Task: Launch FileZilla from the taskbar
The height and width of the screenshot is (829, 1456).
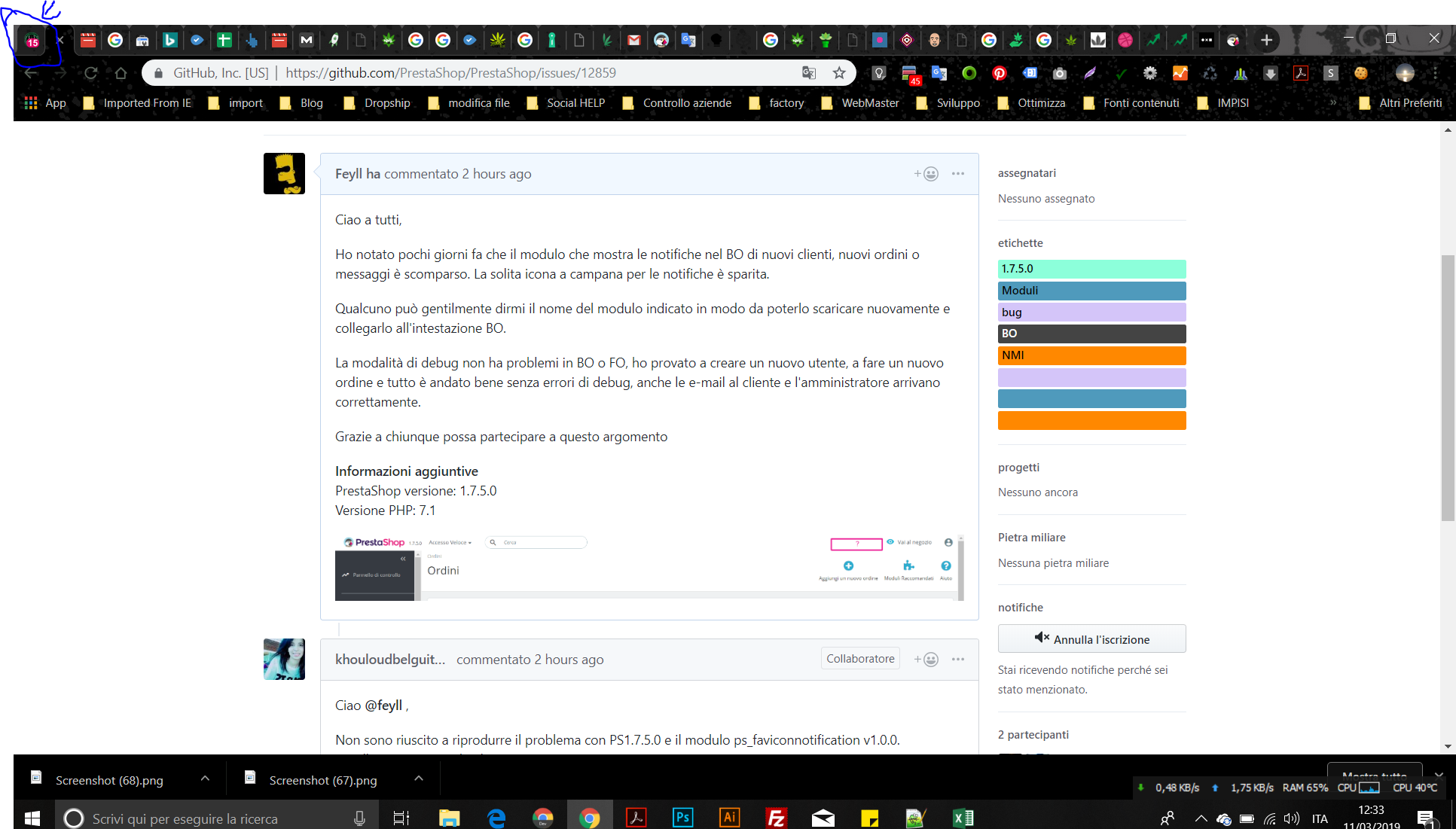Action: point(776,817)
